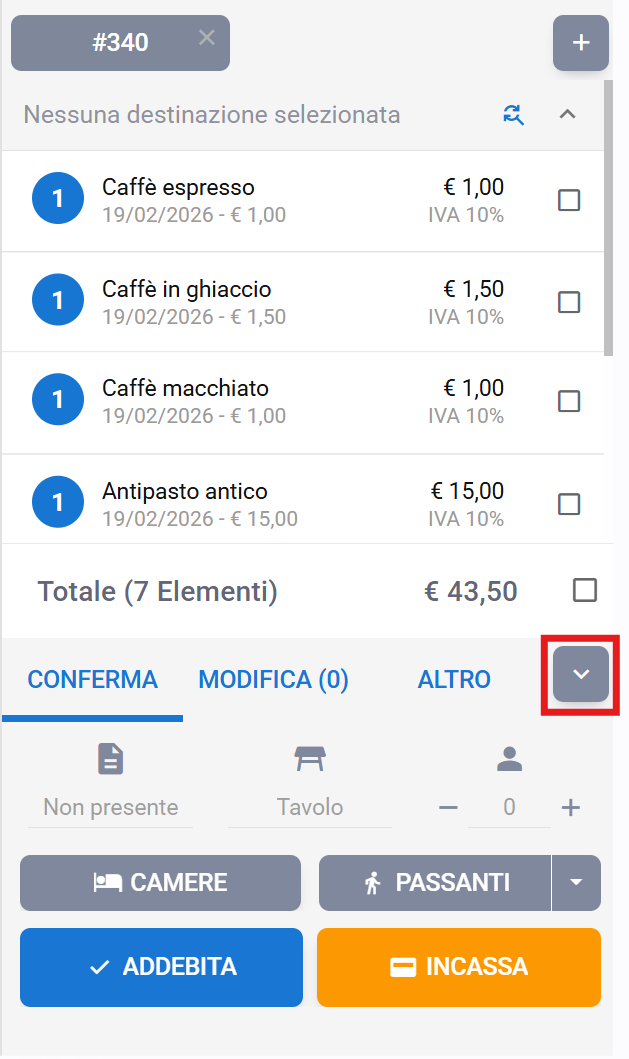Click the document icon above Non presente
629x1059 pixels.
pos(110,759)
